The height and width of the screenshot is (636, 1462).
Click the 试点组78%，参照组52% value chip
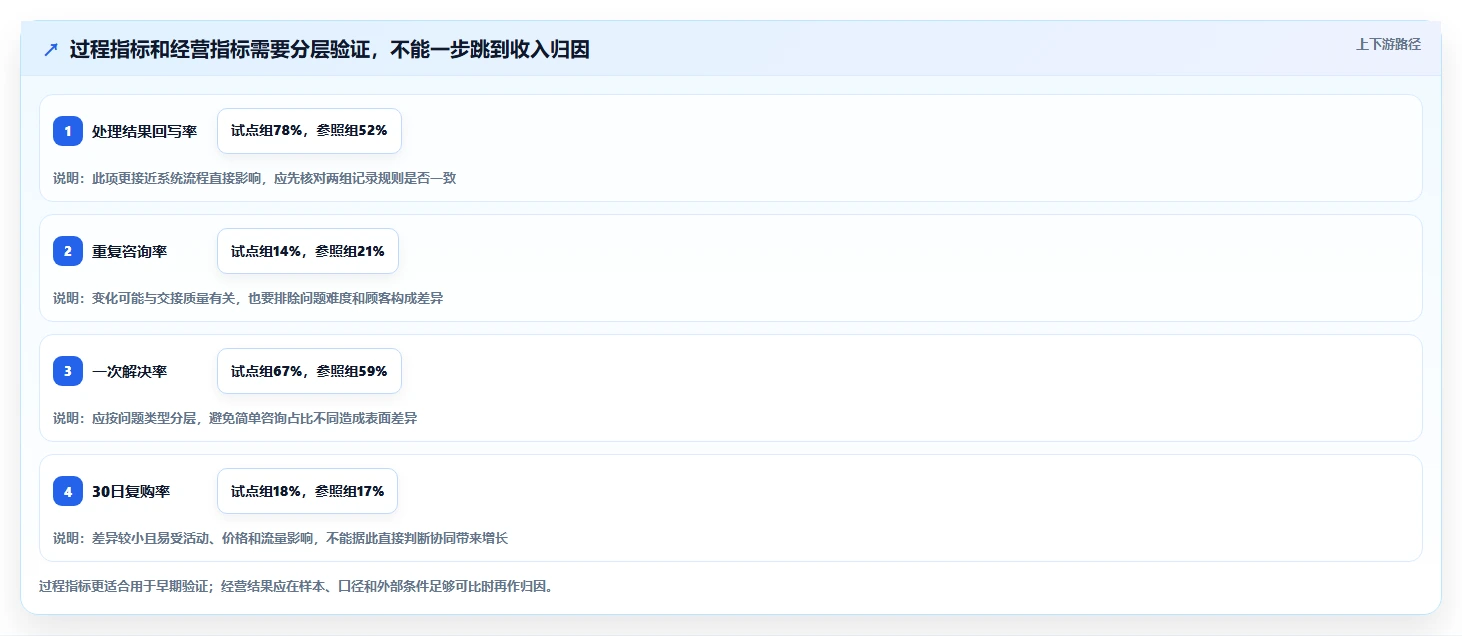click(309, 131)
